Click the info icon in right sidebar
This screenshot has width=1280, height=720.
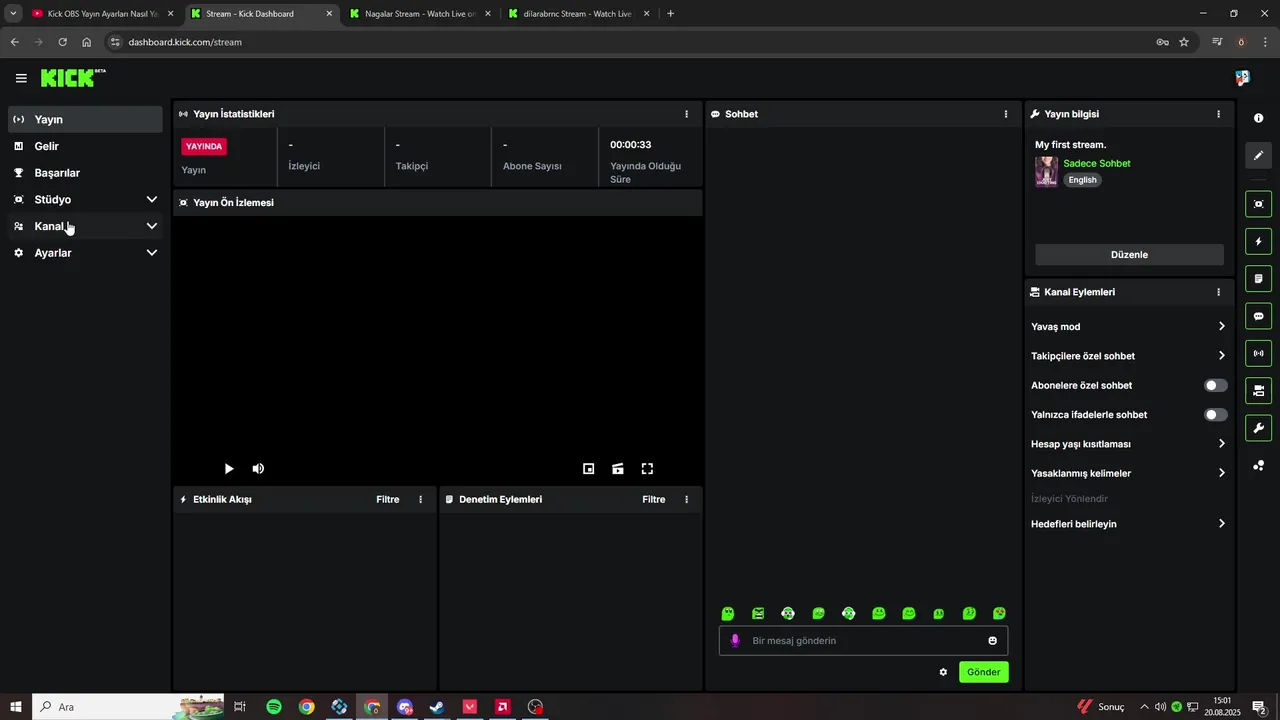click(x=1258, y=118)
